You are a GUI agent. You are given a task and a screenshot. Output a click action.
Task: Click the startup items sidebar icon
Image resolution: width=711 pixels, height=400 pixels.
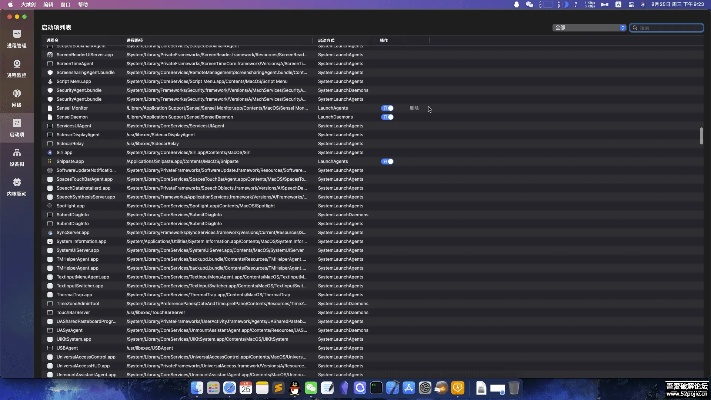coord(16,127)
